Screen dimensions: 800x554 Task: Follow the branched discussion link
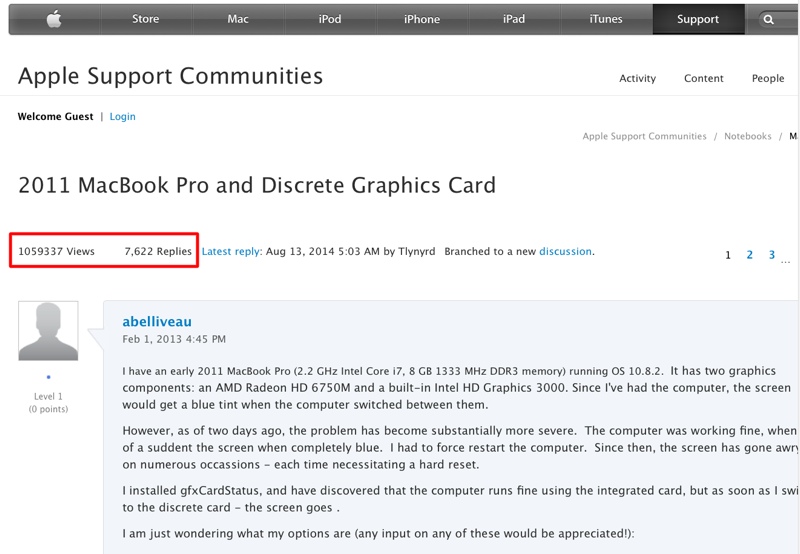pyautogui.click(x=565, y=251)
